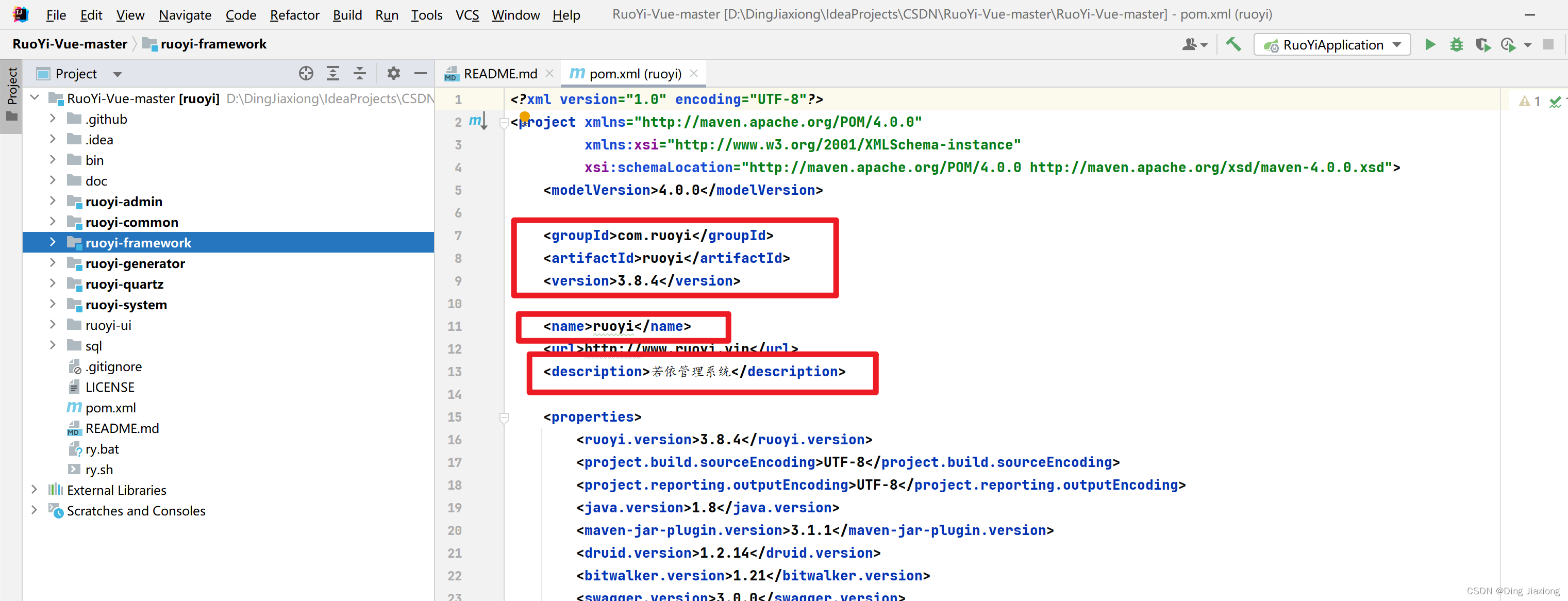Open the Navigate menu

point(185,14)
